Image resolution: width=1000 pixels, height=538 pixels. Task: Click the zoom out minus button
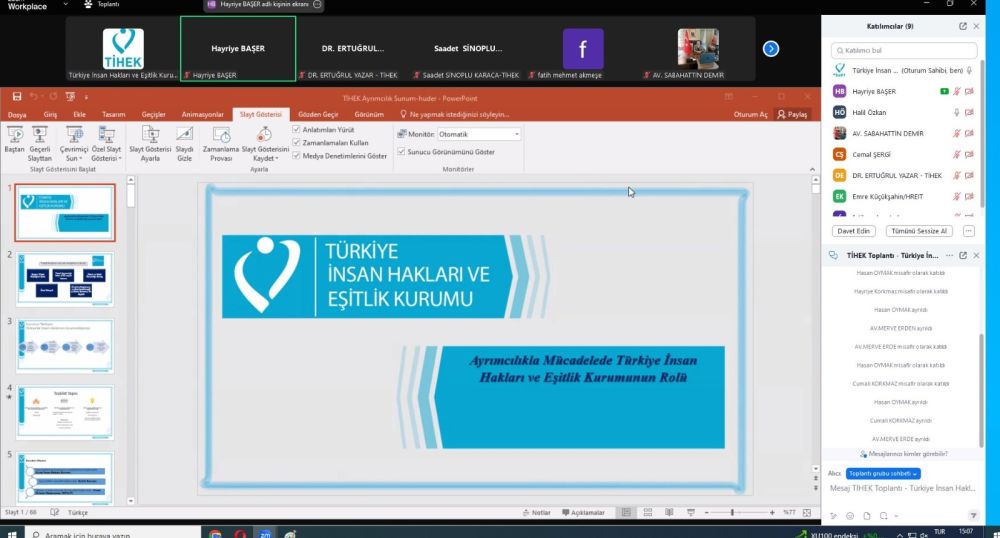click(x=707, y=513)
